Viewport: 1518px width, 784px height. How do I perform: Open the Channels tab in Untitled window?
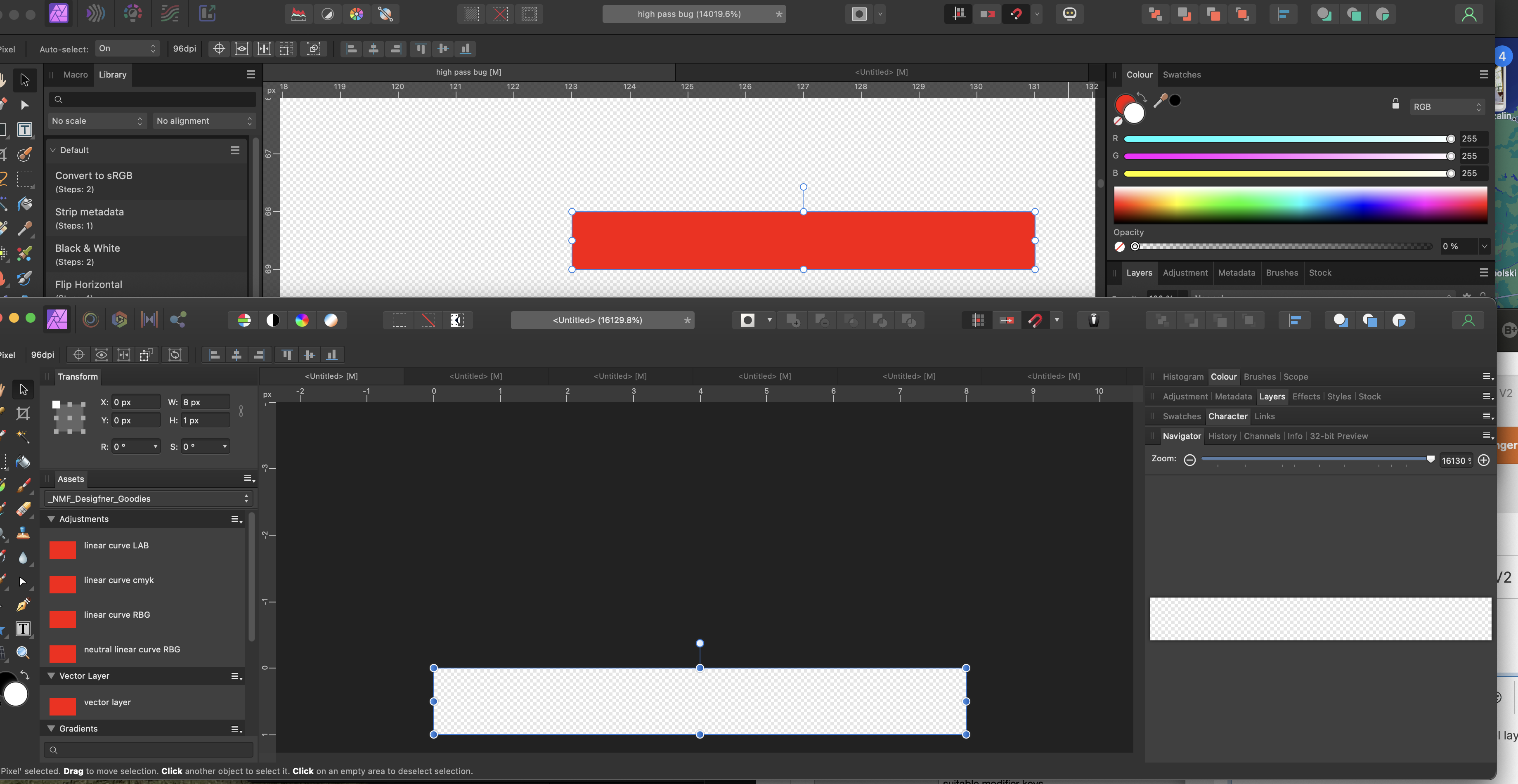pyautogui.click(x=1262, y=436)
